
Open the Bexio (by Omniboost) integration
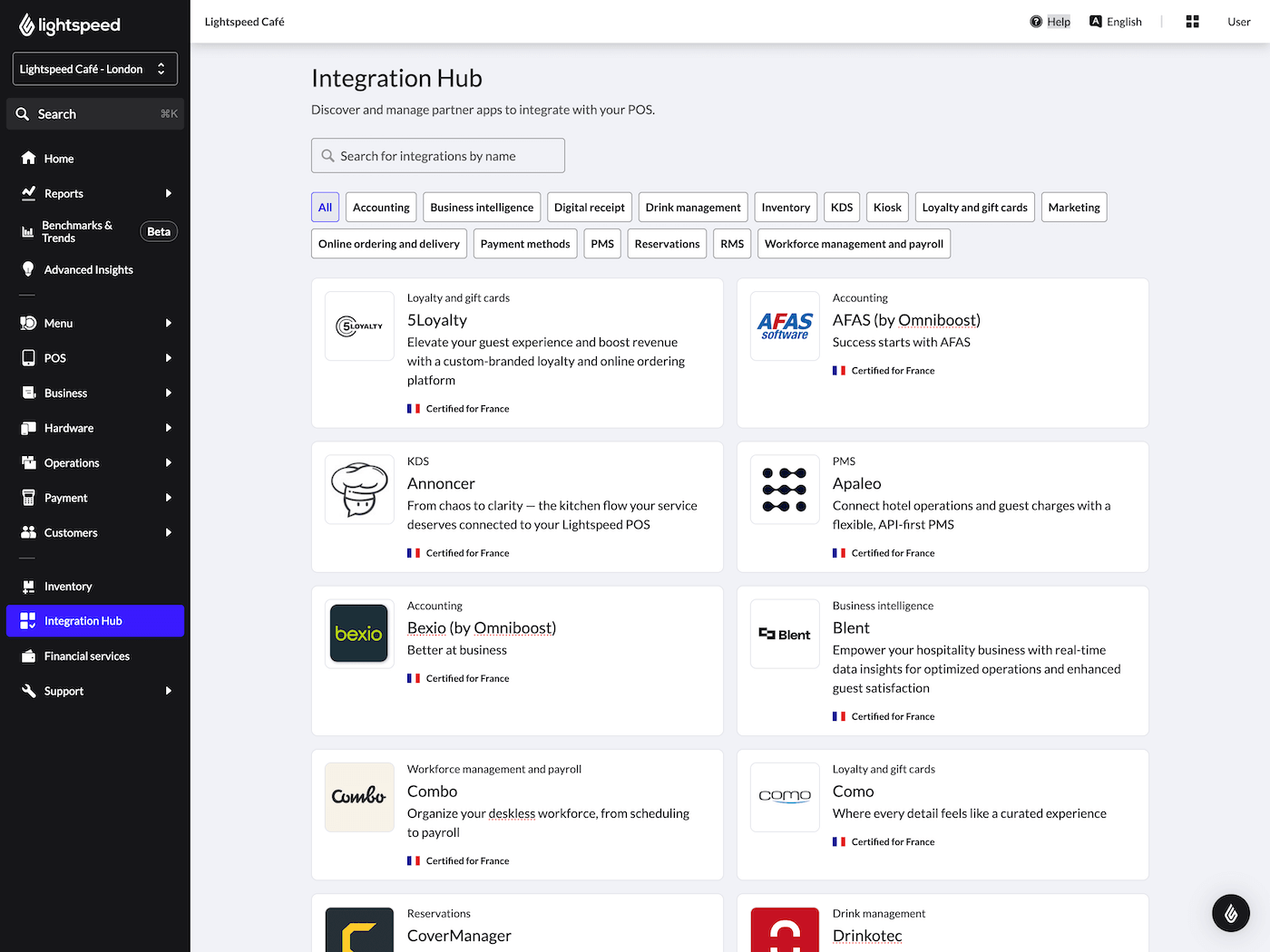pos(481,627)
